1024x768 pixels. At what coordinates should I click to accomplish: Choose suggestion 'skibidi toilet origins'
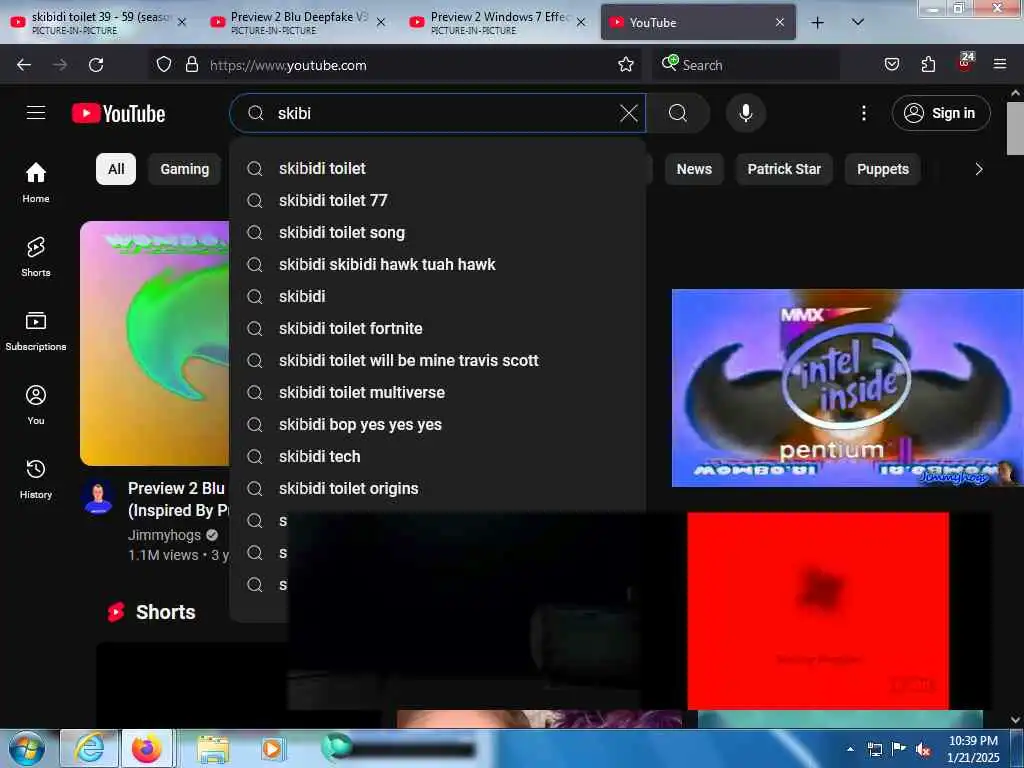coord(438,488)
